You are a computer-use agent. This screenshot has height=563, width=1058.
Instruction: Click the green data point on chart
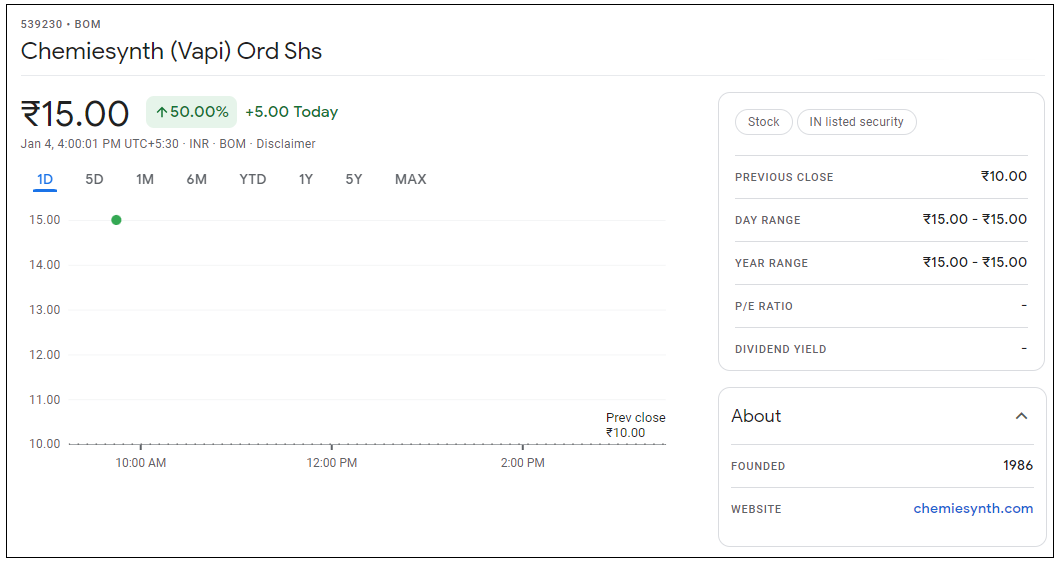tap(116, 219)
